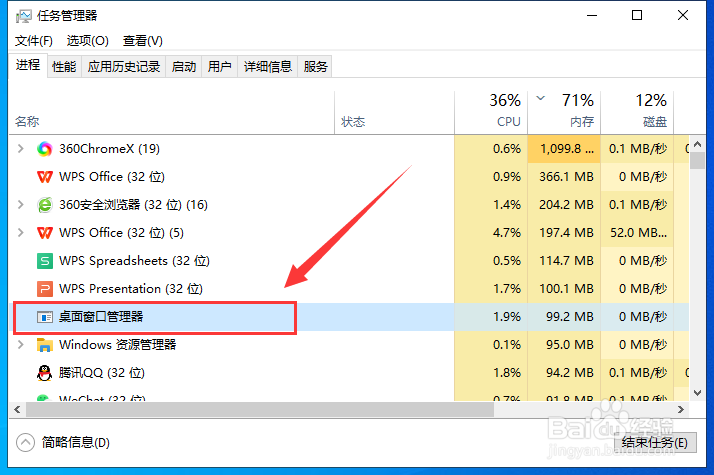The height and width of the screenshot is (475, 714).
Task: Switch to the 启动 tab
Action: (184, 67)
